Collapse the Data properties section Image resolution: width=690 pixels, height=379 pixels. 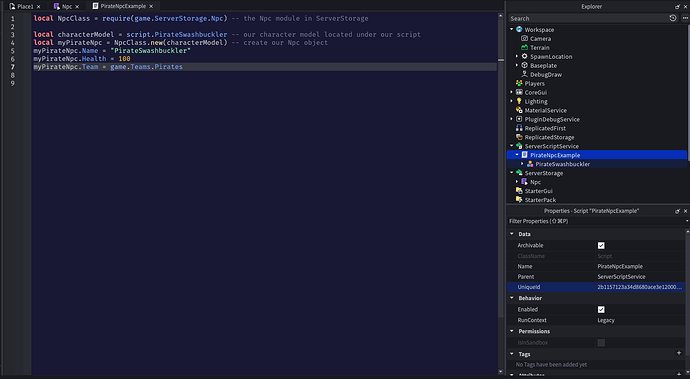[x=512, y=234]
